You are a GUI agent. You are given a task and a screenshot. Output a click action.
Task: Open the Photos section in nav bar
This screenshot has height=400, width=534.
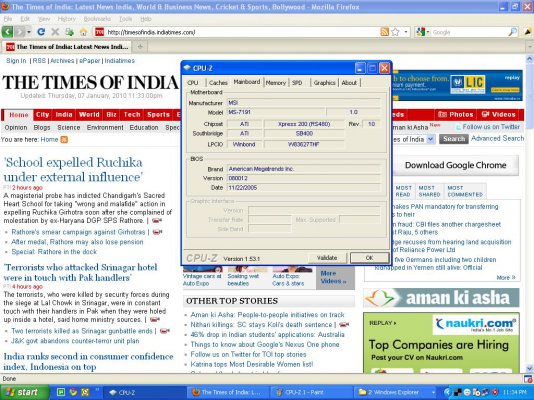coord(456,115)
